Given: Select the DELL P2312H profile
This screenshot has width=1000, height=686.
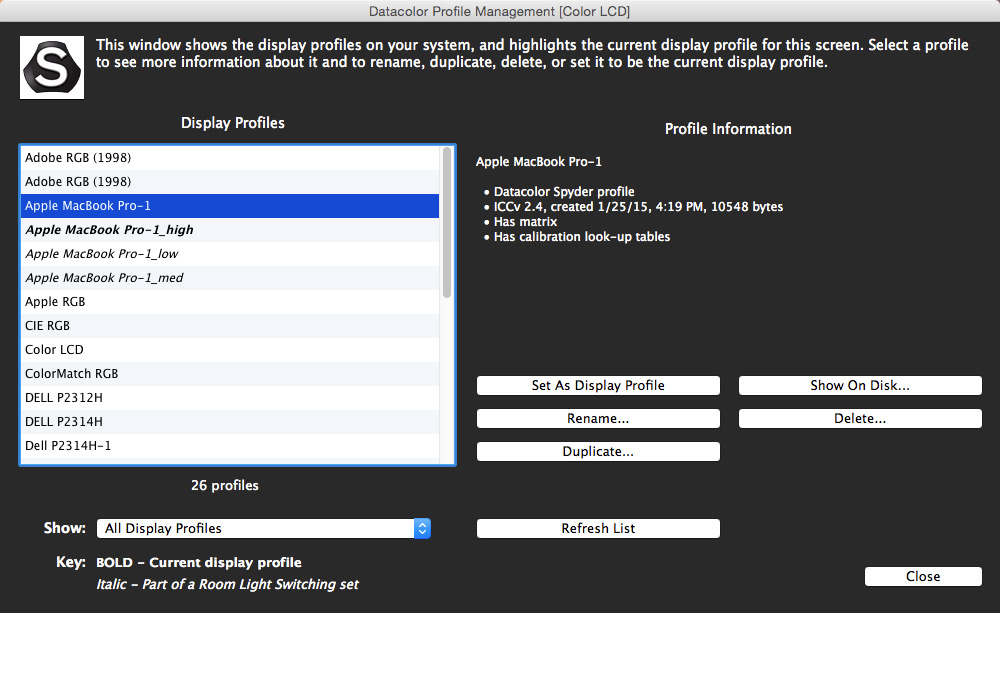Looking at the screenshot, I should point(230,398).
